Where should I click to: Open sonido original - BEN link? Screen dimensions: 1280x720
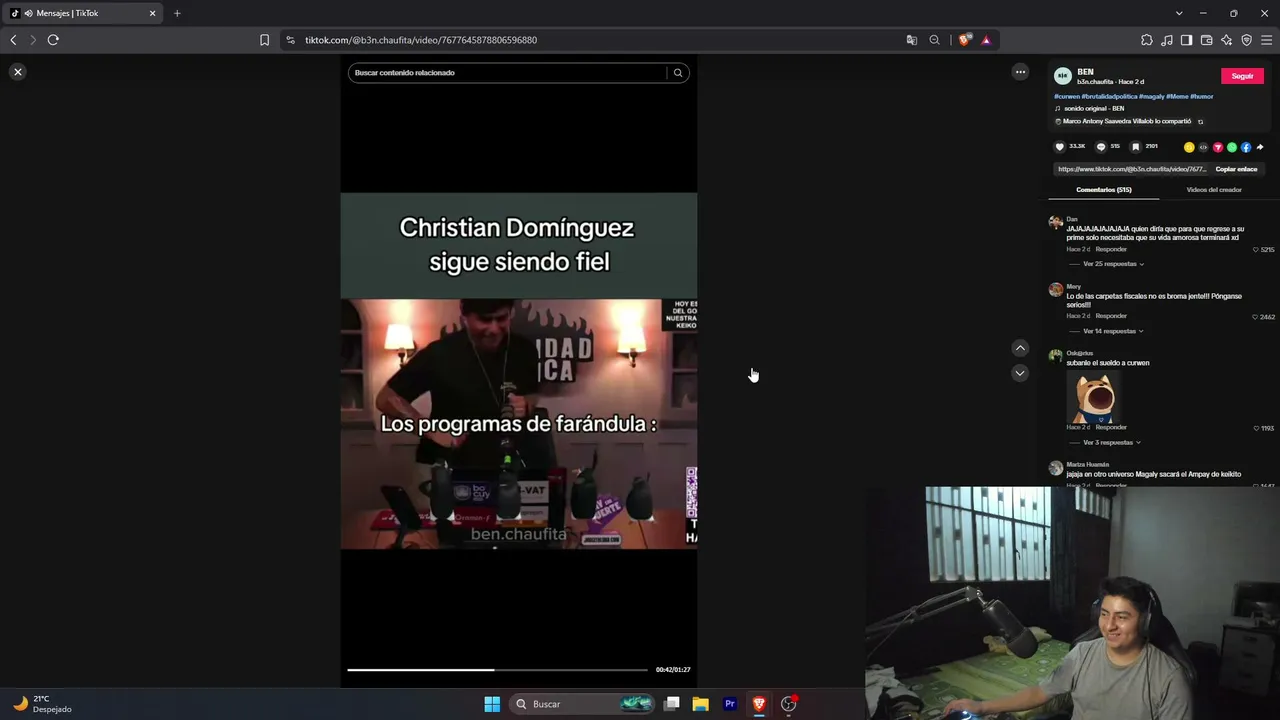coord(1093,109)
